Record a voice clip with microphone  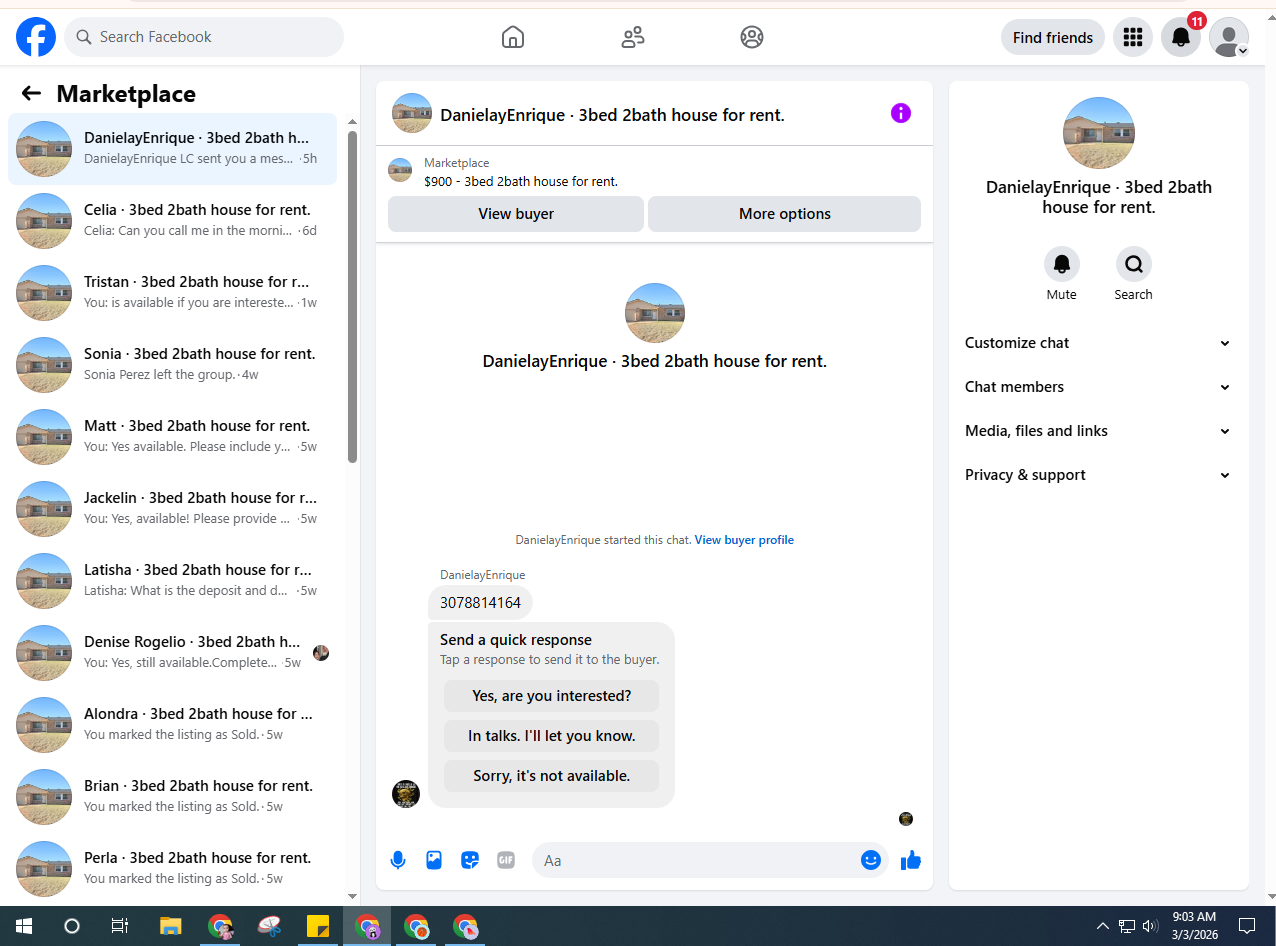point(398,860)
